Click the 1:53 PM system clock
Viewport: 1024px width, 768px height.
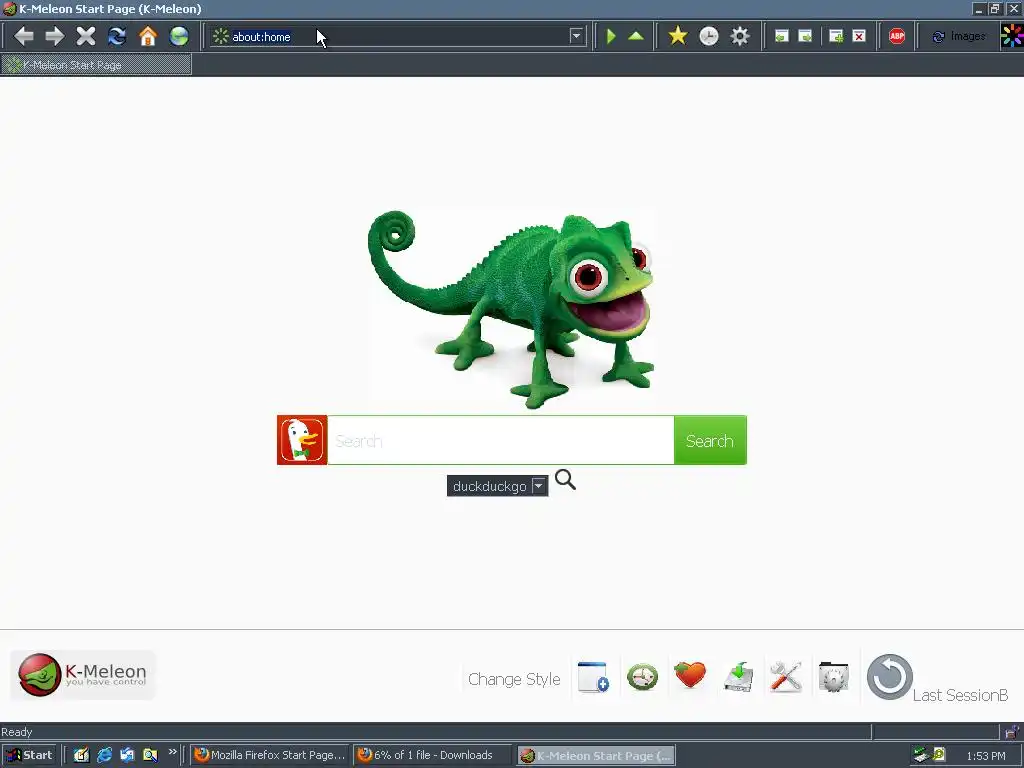coord(985,756)
